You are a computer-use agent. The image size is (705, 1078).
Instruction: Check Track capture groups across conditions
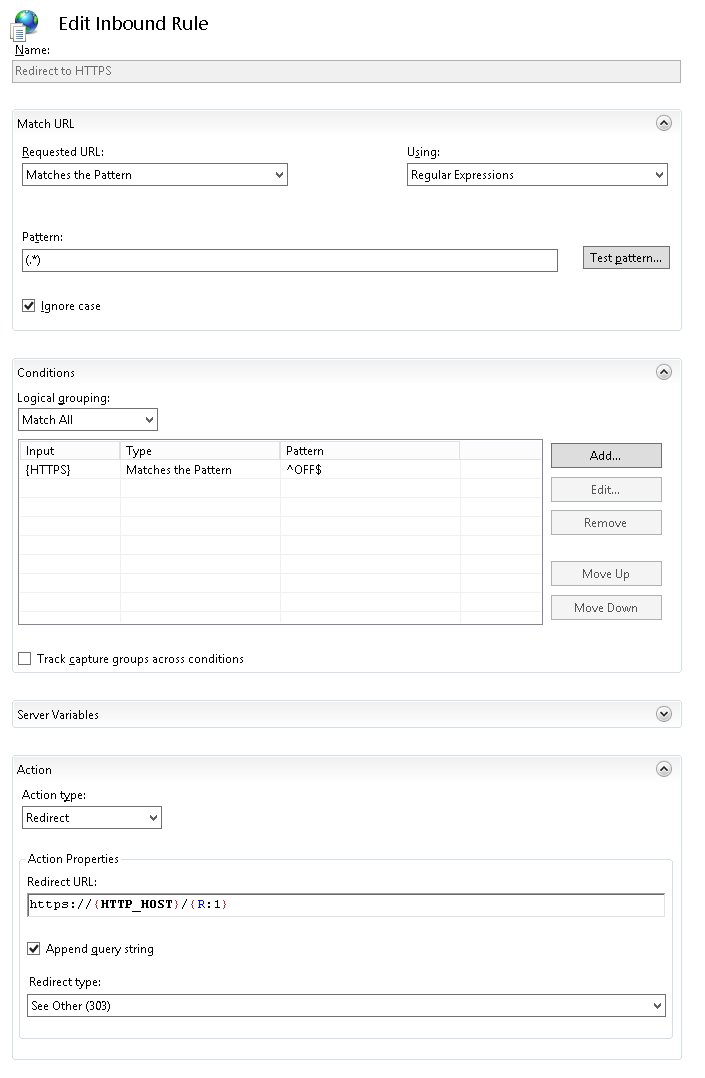pyautogui.click(x=24, y=657)
